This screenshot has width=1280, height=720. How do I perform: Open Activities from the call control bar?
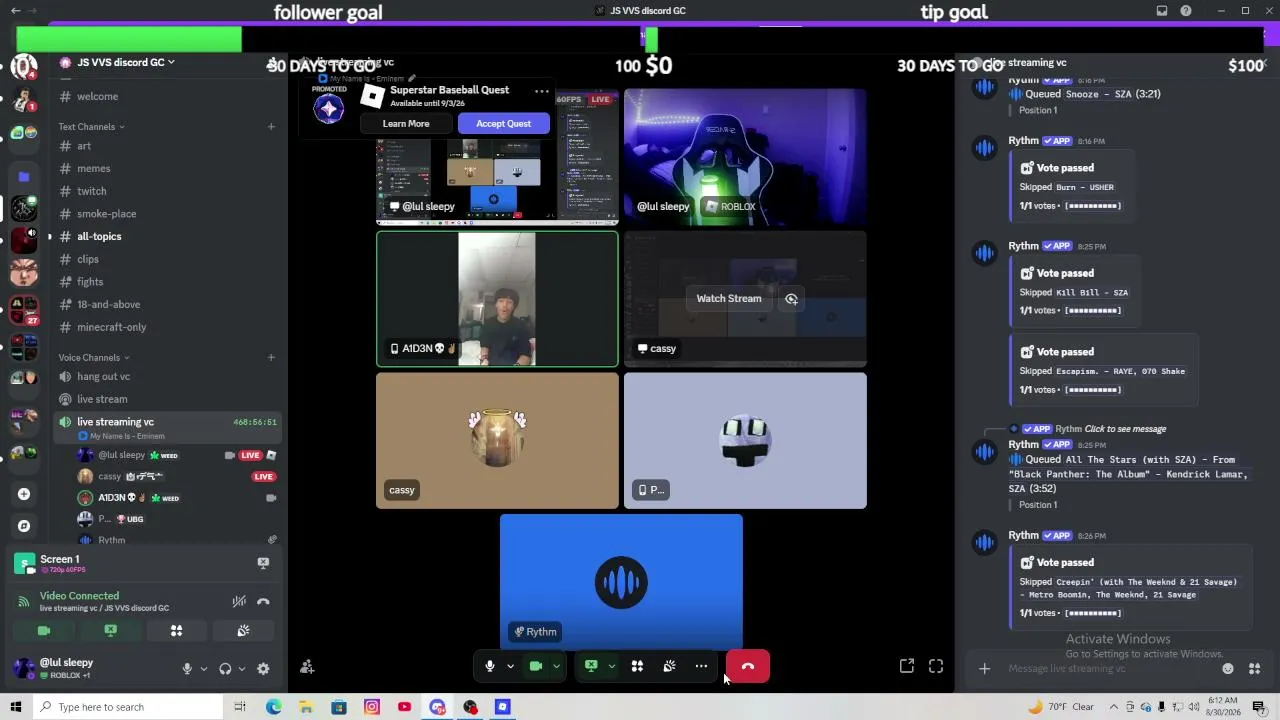637,666
